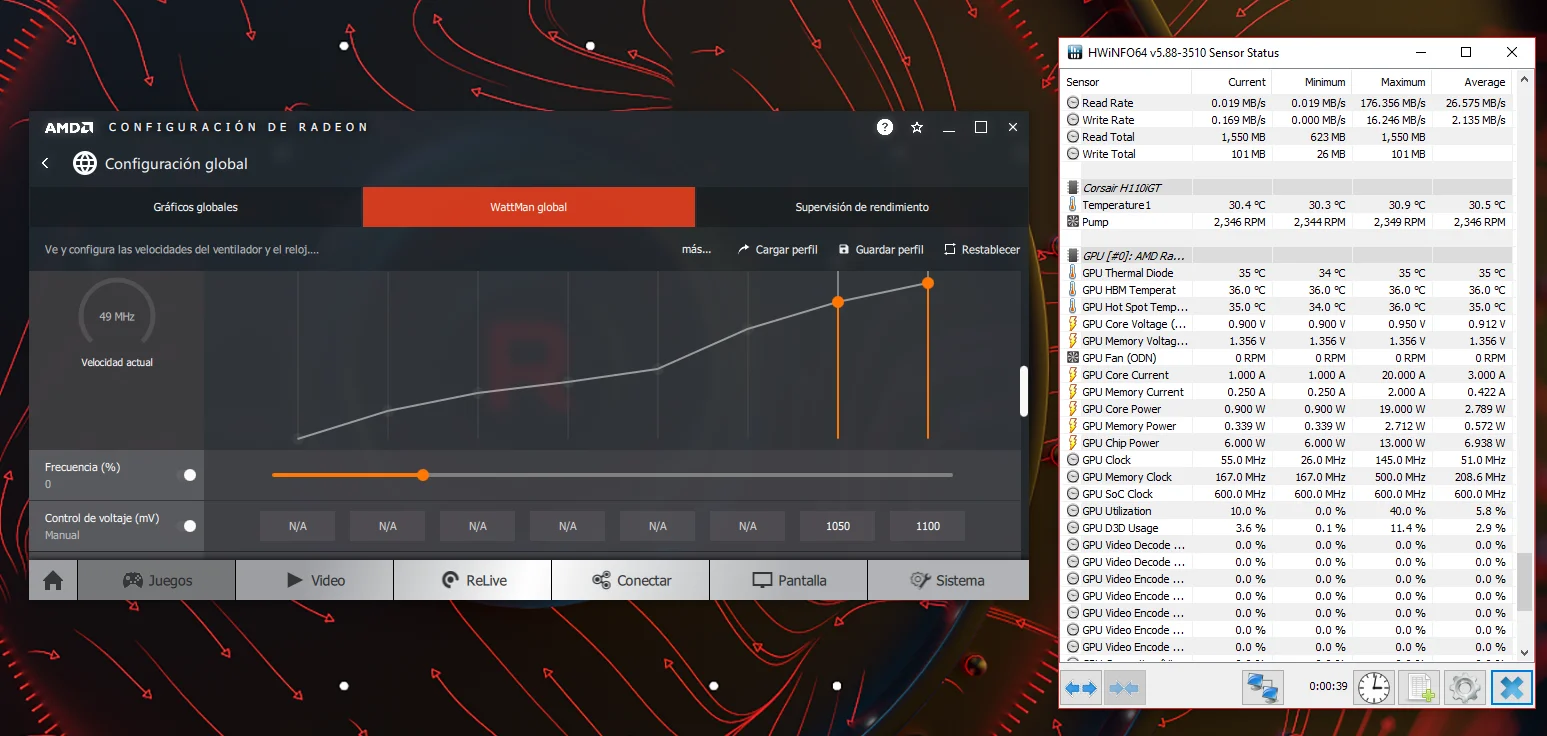Click the Frecuencia slider orange handle

(423, 475)
